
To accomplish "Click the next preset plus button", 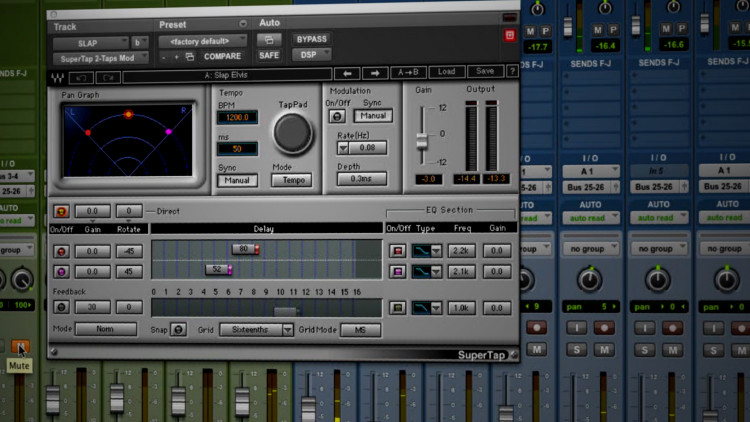I will pos(176,57).
